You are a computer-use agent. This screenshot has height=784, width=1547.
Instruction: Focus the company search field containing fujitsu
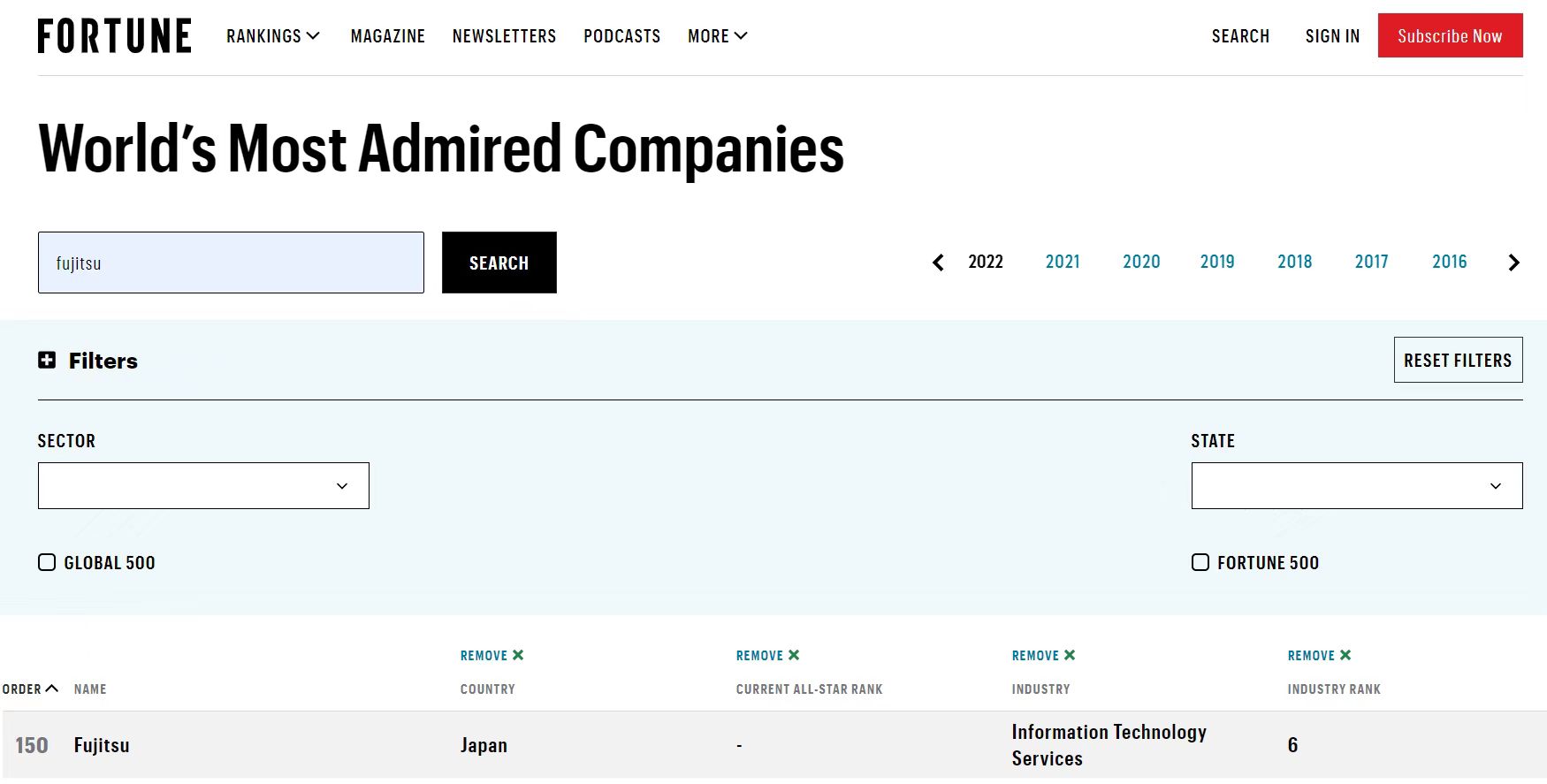231,263
